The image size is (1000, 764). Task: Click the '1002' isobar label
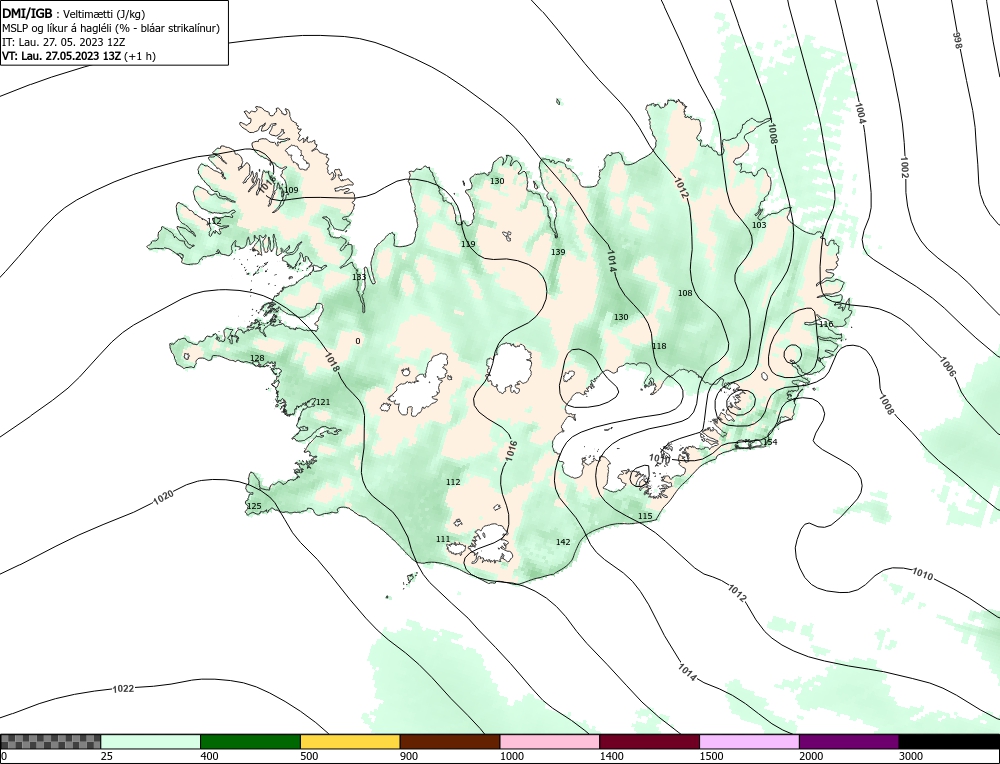pyautogui.click(x=904, y=167)
